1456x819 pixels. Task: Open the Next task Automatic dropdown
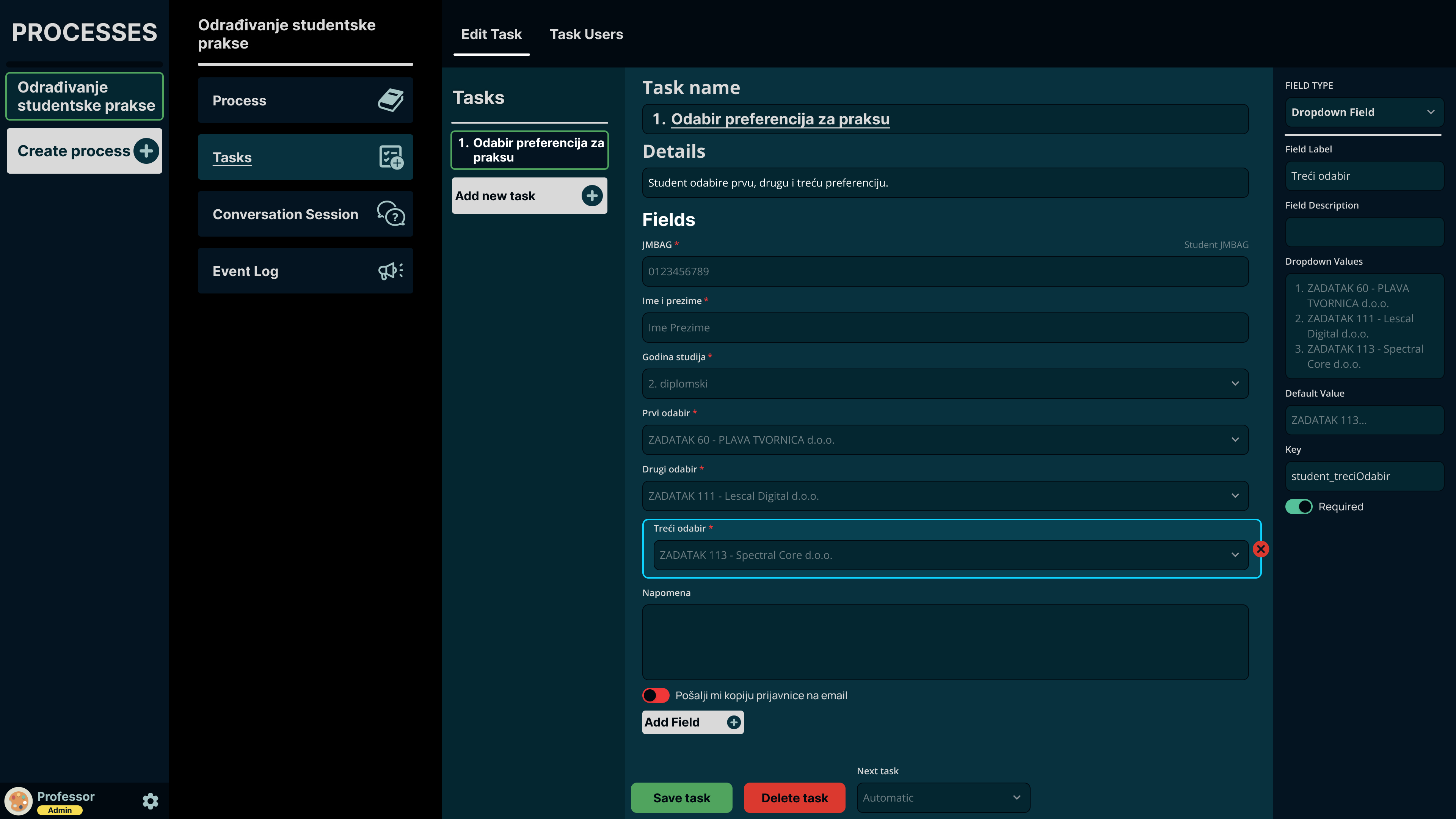943,797
